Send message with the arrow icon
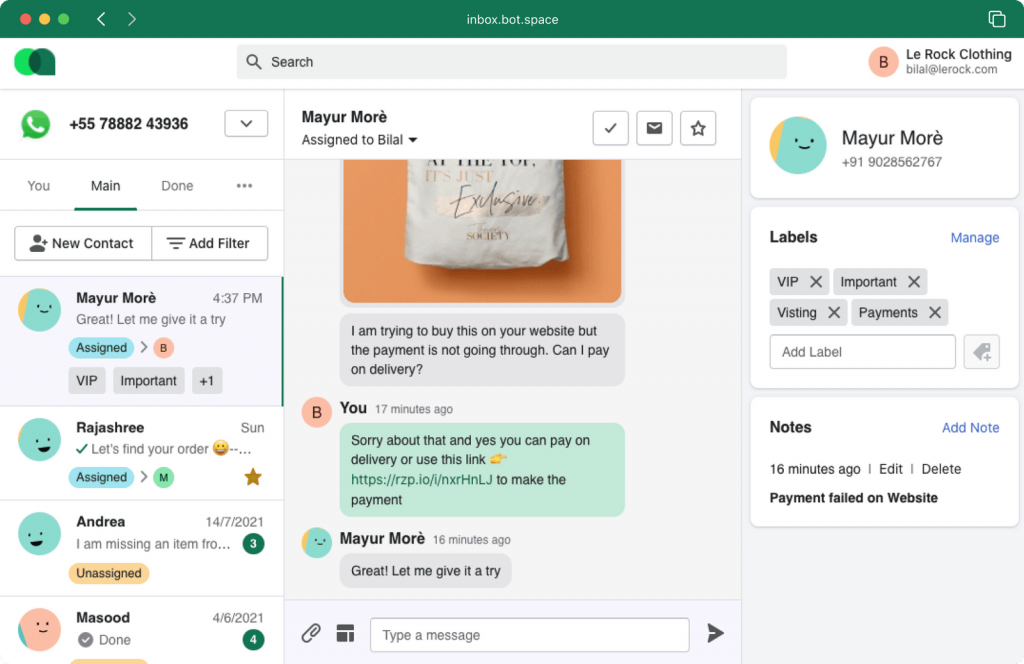Image resolution: width=1024 pixels, height=664 pixels. tap(715, 633)
